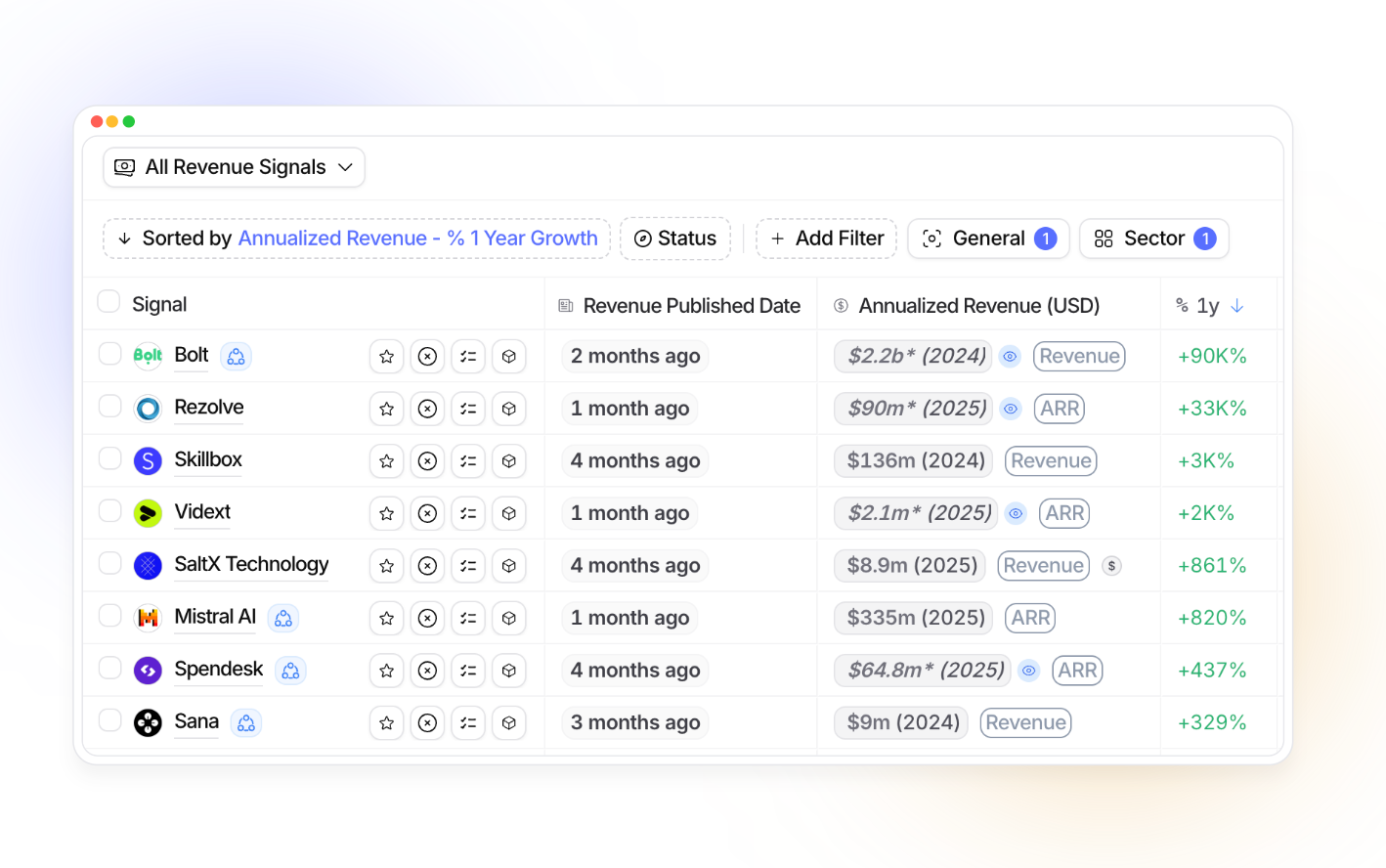Viewport: 1386px width, 868px height.
Task: Click the Annualized Revenue (USD) column header
Action: pos(967,306)
